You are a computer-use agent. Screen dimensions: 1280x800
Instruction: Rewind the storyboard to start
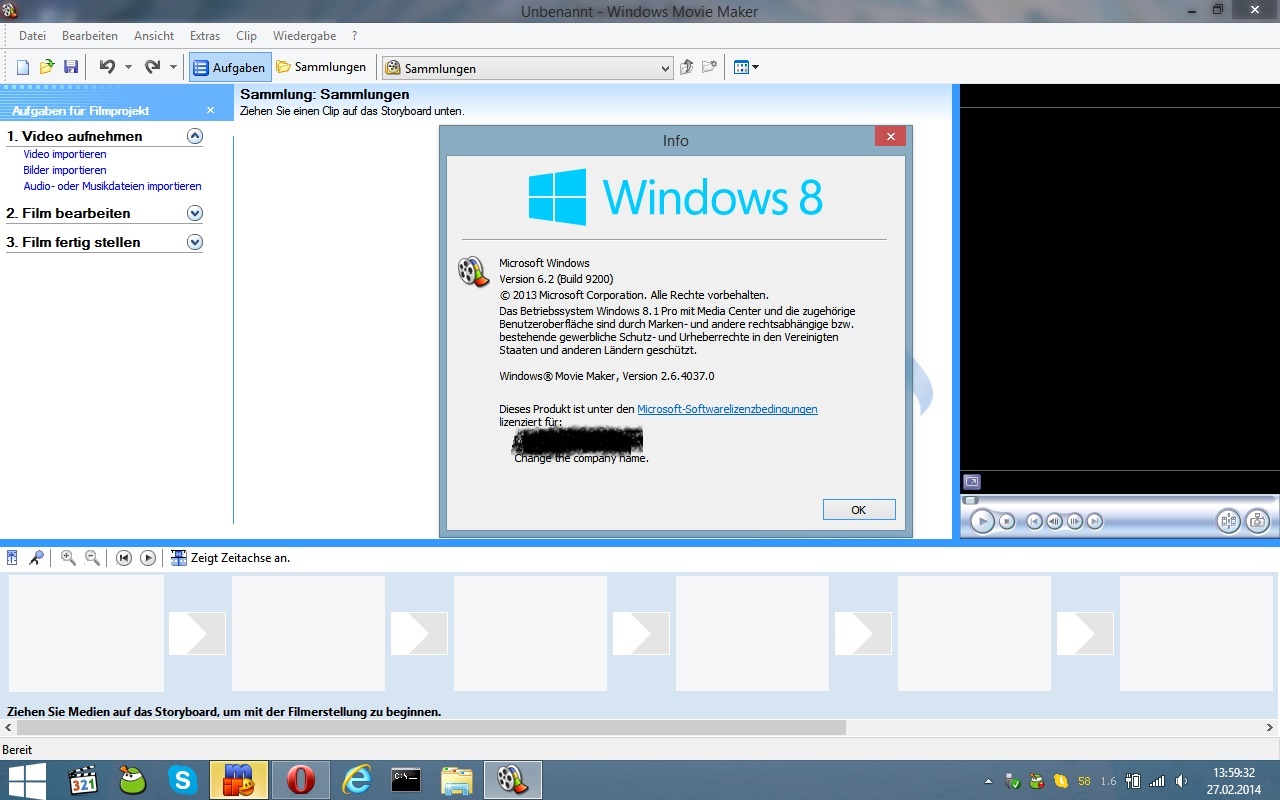124,558
